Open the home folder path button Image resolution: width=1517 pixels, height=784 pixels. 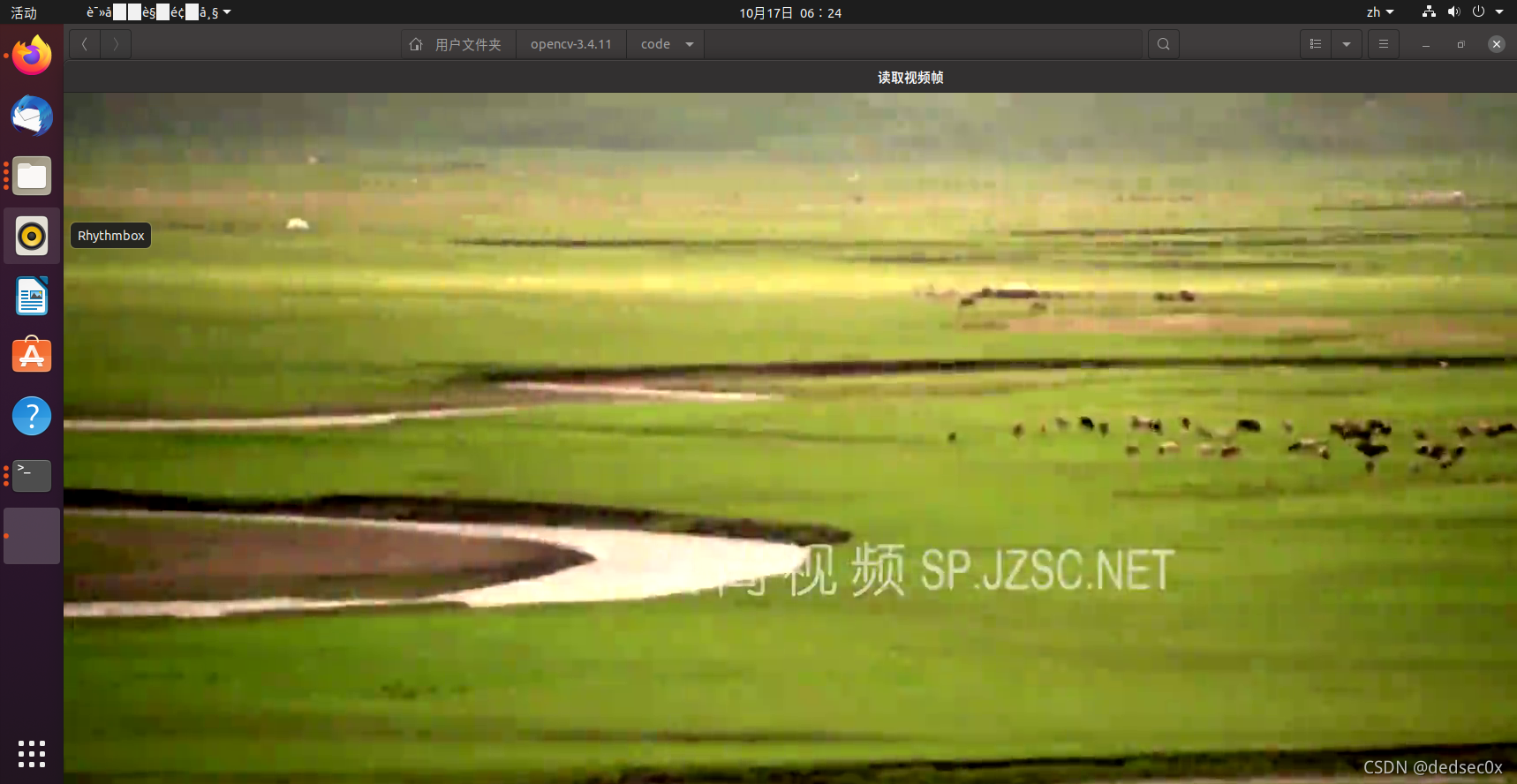(458, 44)
